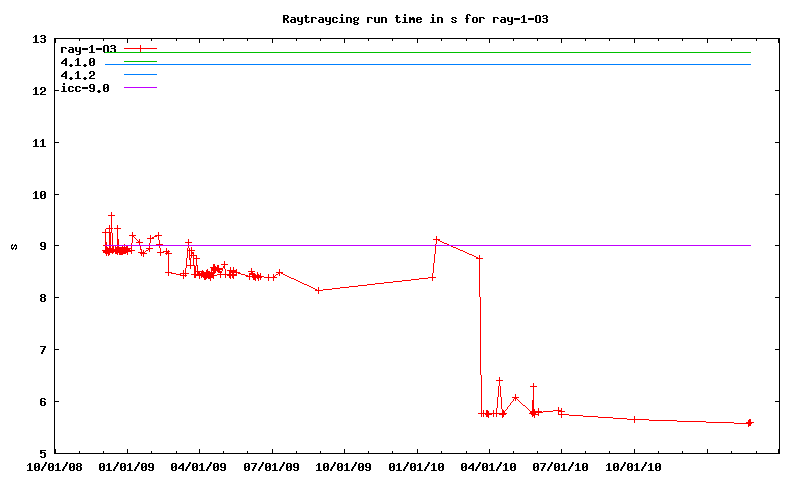Click the green horizontal line near top

[450, 52]
